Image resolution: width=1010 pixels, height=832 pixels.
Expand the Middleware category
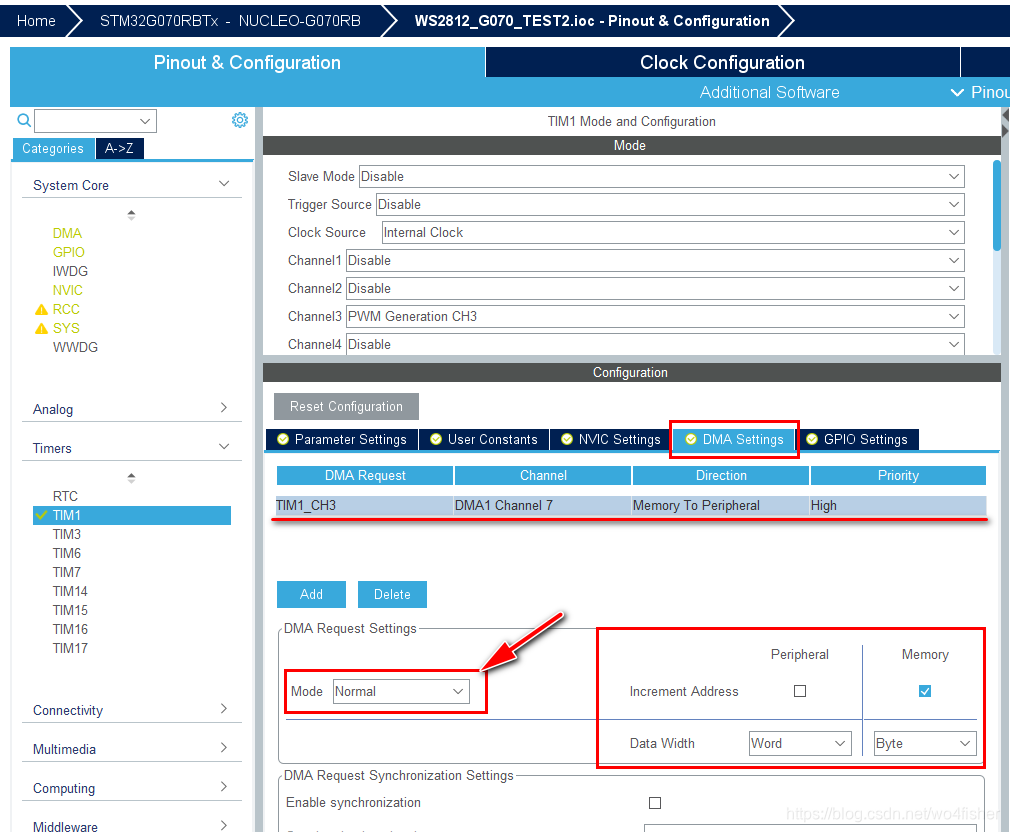pos(224,826)
